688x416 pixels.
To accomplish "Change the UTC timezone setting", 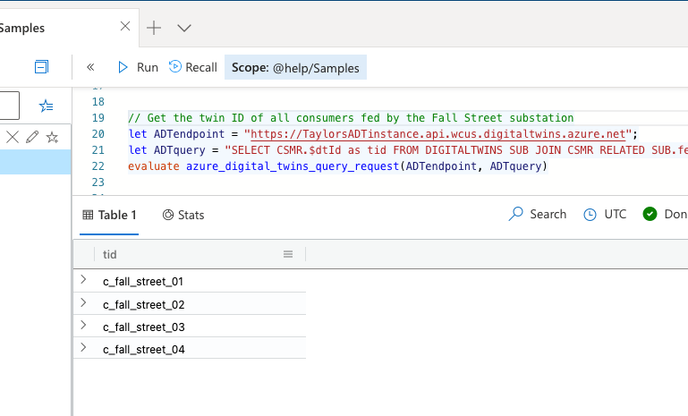I will [x=605, y=214].
